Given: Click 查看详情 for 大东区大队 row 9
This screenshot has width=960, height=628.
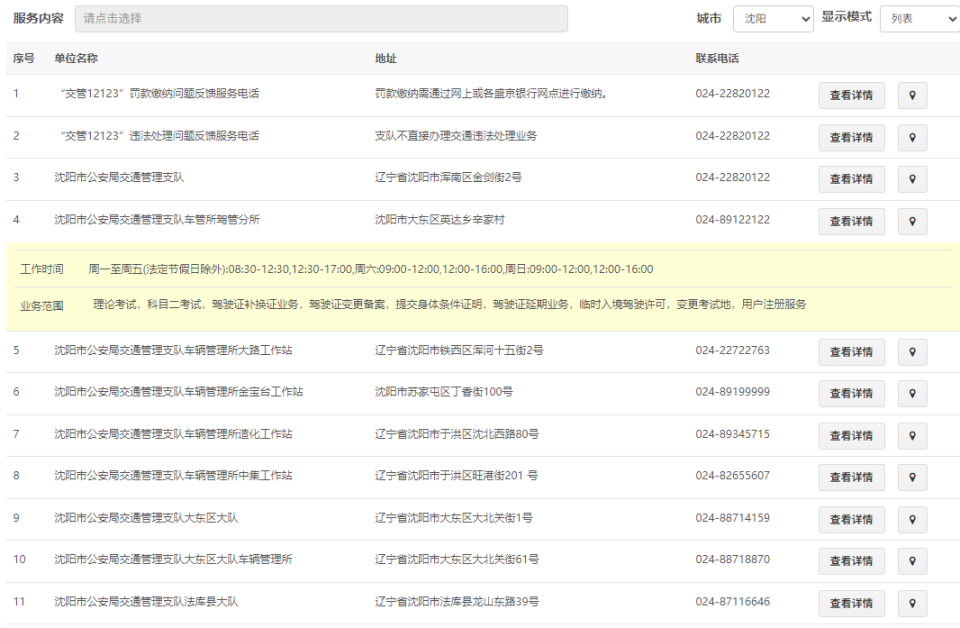Looking at the screenshot, I should click(x=852, y=520).
